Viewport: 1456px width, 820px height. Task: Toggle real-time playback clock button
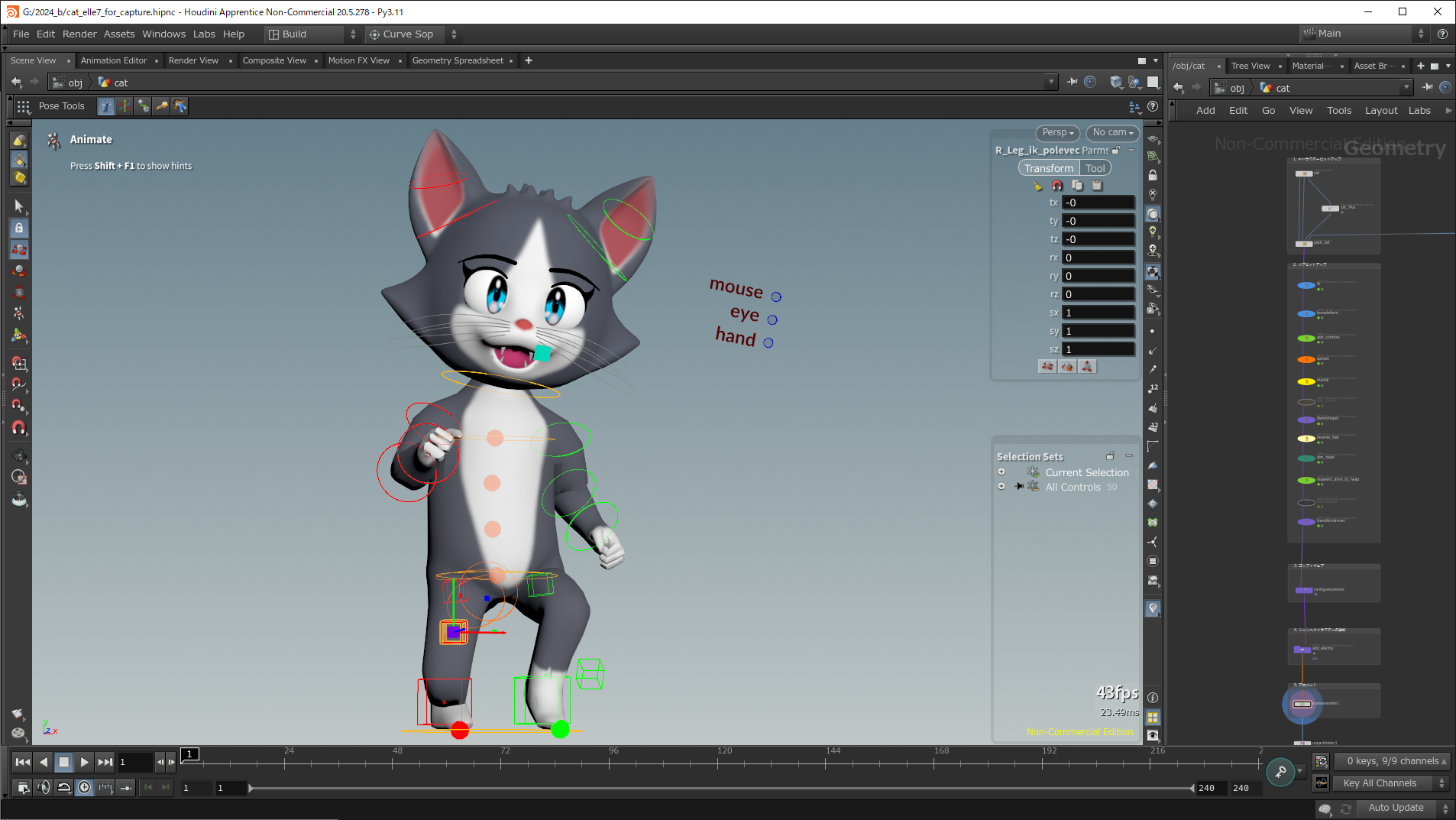click(x=84, y=787)
